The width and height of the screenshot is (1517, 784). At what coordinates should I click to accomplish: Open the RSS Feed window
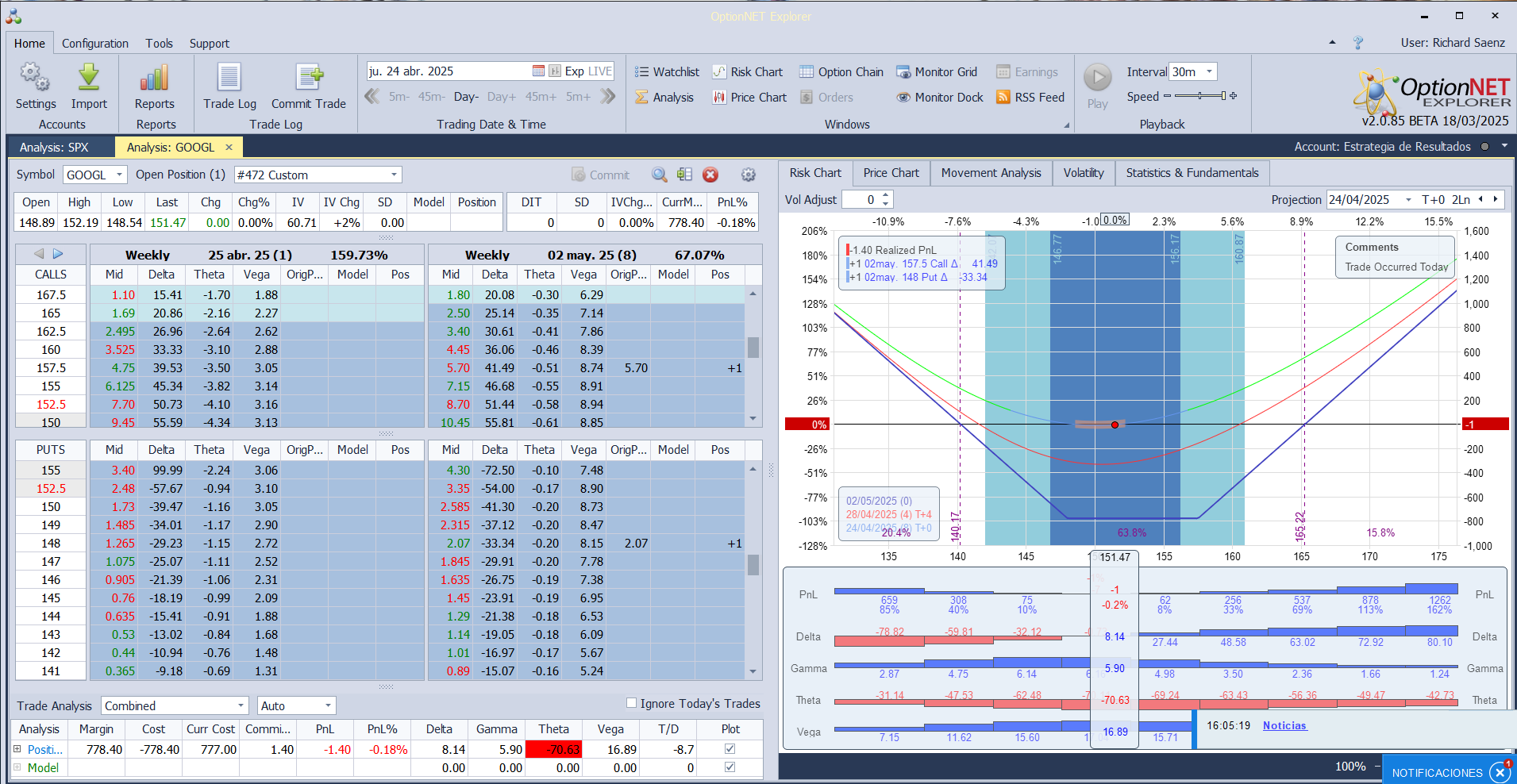[x=1030, y=98]
